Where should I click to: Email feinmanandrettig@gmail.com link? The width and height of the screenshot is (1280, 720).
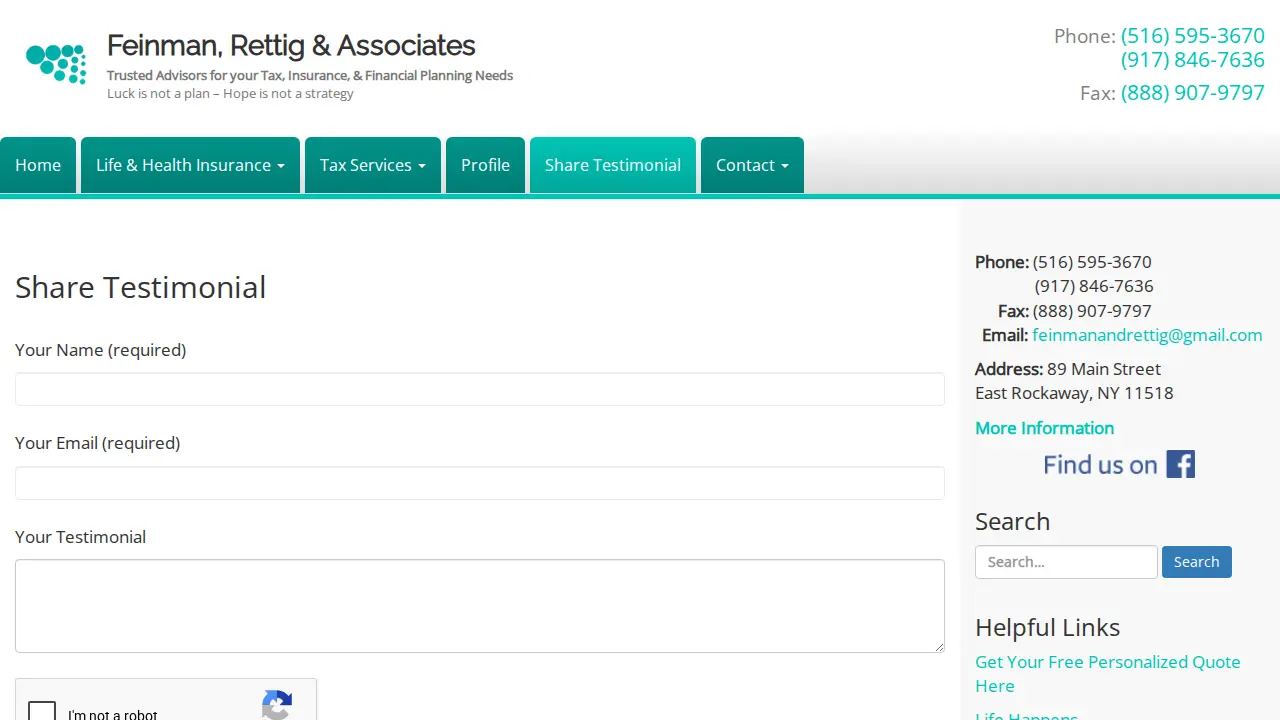coord(1147,335)
